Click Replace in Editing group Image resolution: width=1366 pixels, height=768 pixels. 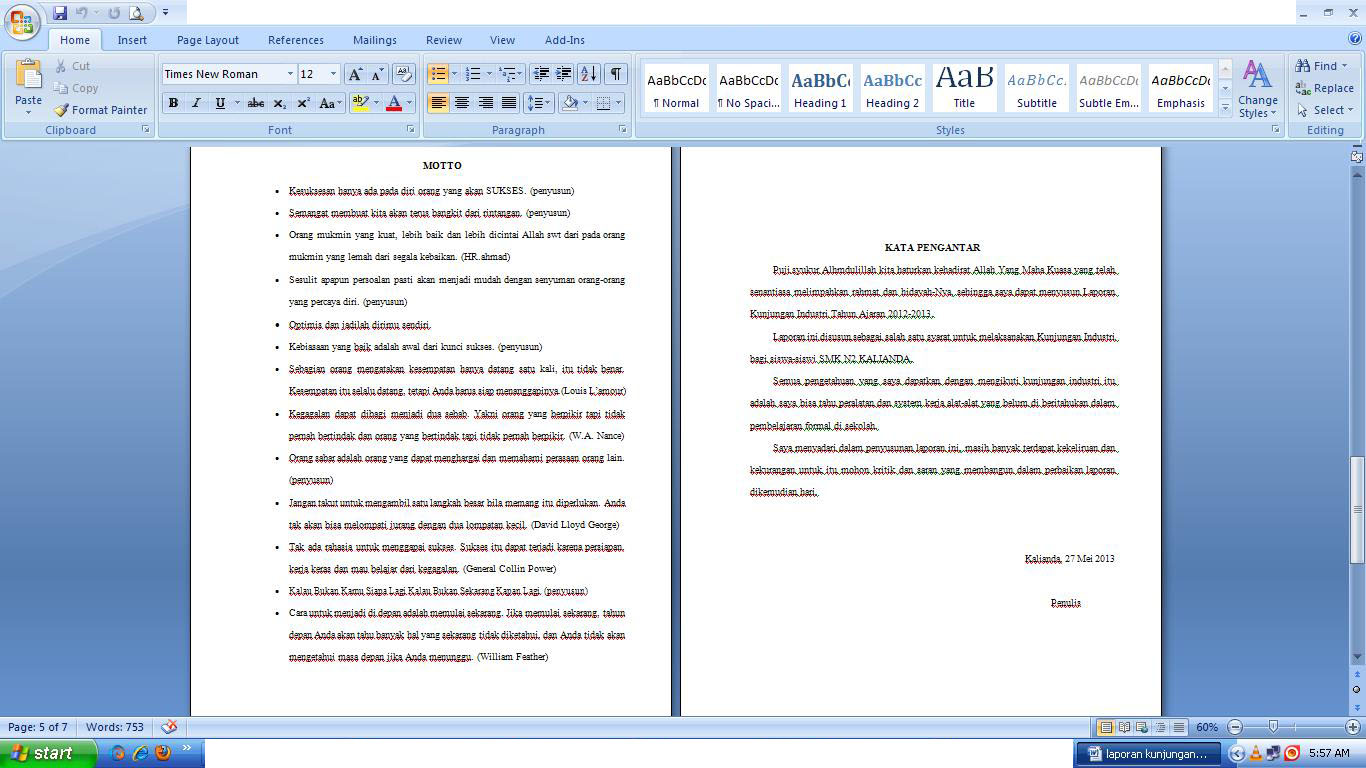point(1325,88)
